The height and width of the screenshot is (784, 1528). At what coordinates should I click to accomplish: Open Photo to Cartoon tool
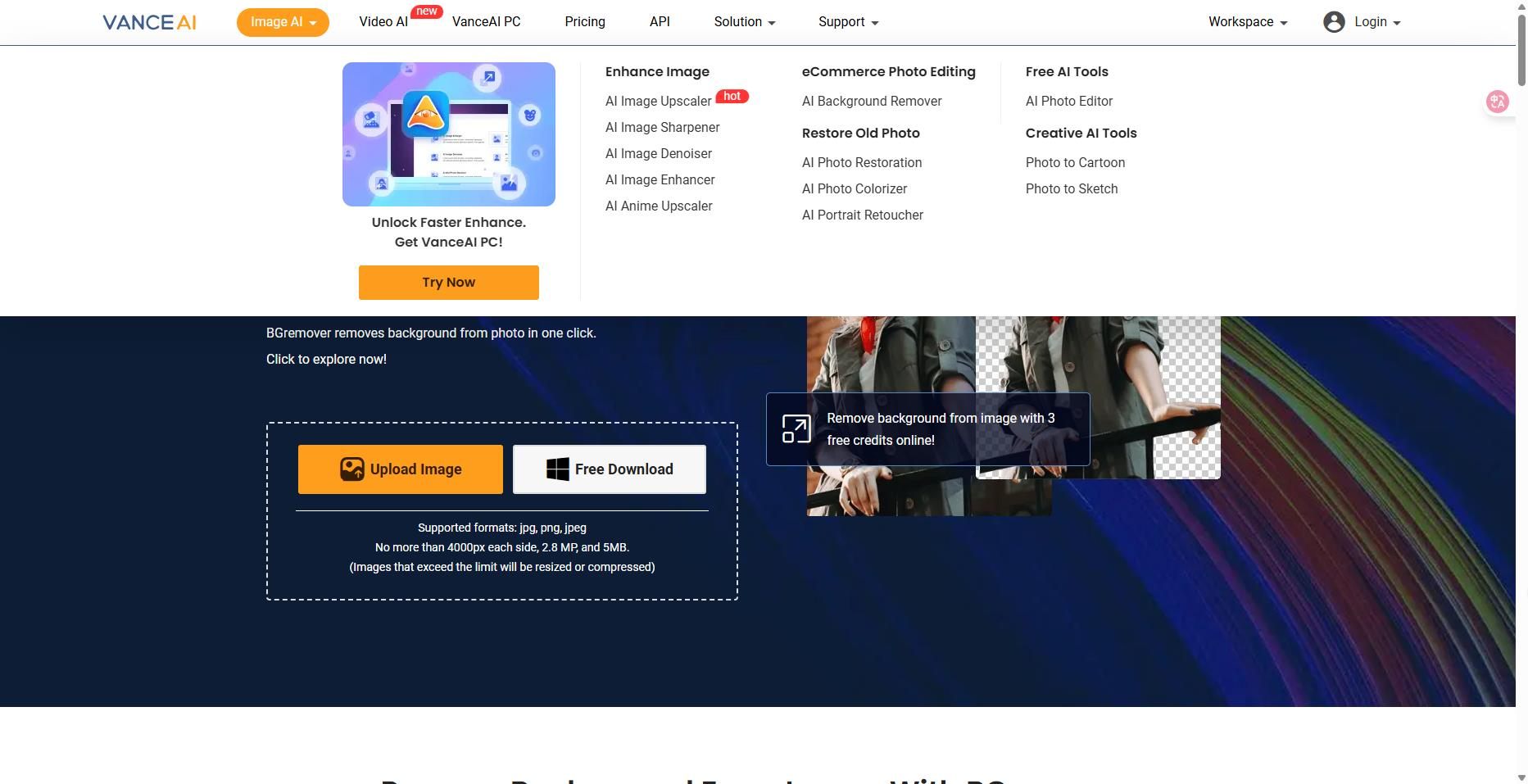tap(1076, 163)
